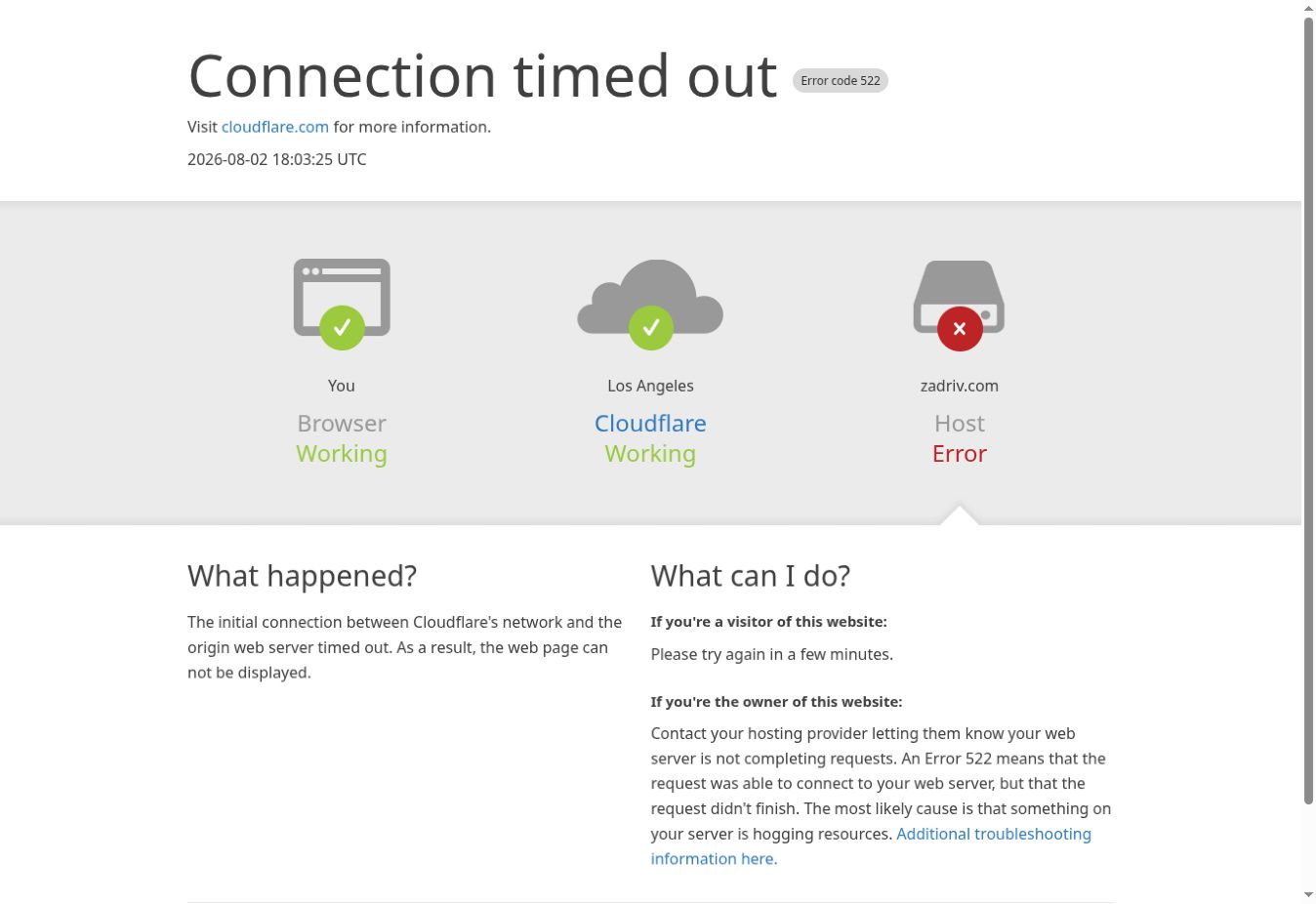Image resolution: width=1316 pixels, height=904 pixels.
Task: Open the Cloudflare status link under Los Angeles
Action: point(650,423)
